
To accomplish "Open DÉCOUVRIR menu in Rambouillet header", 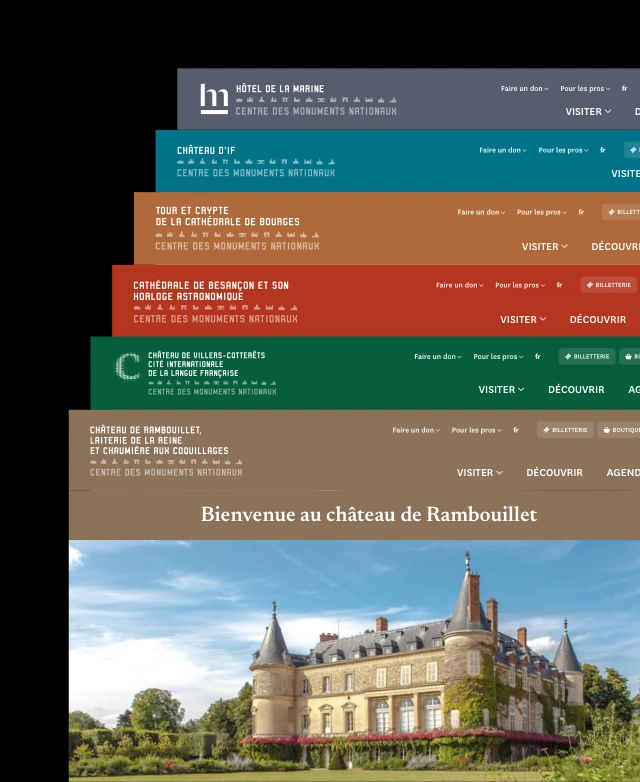I will 554,473.
